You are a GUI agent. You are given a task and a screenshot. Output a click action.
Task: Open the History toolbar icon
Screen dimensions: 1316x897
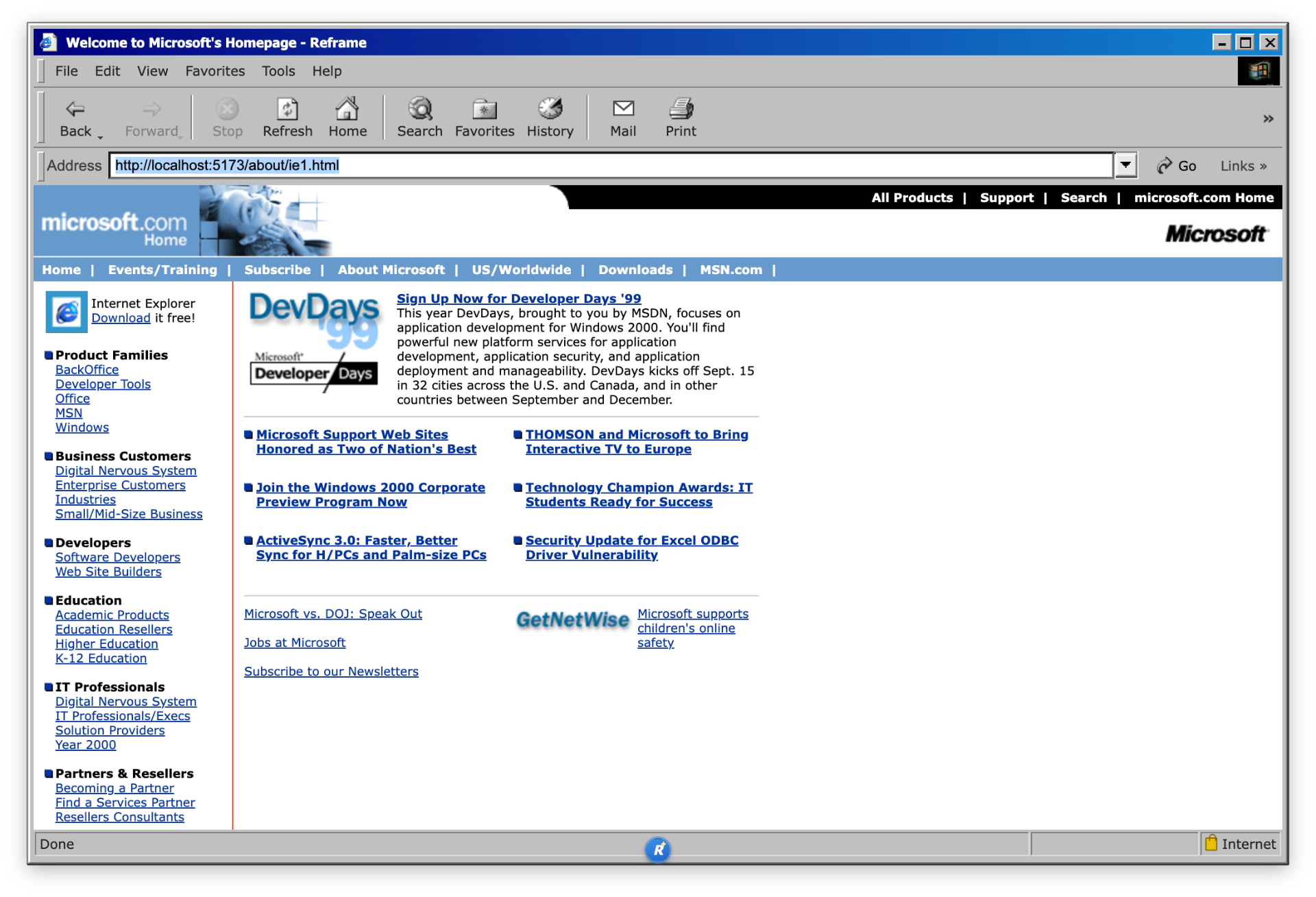pyautogui.click(x=550, y=108)
